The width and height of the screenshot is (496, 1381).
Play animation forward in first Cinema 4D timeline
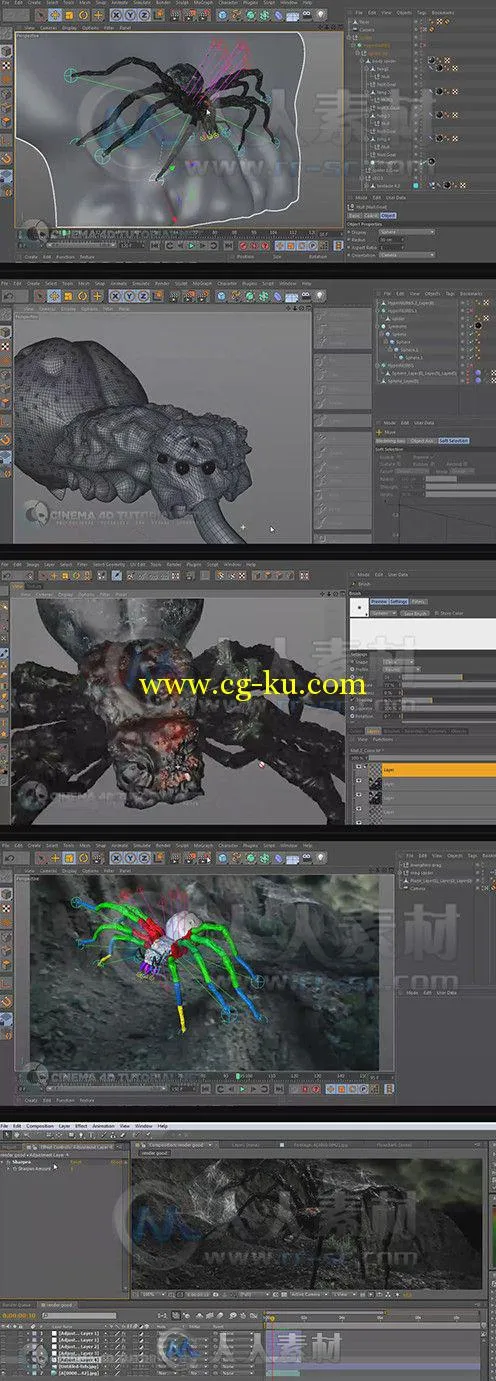click(x=191, y=246)
